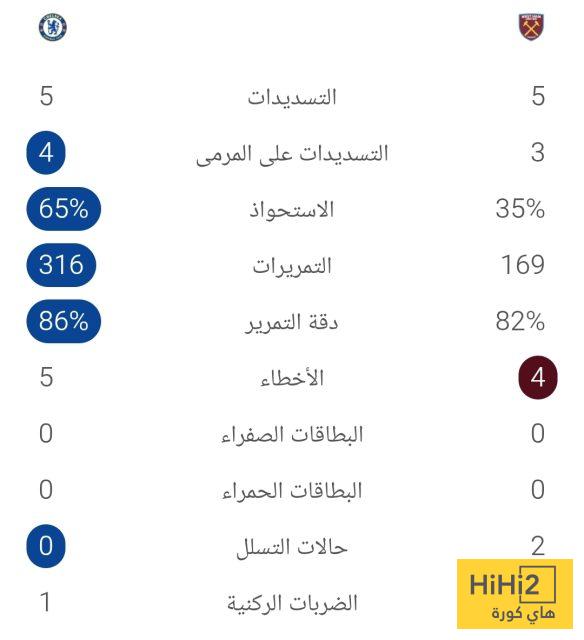Click West Ham's 35% possession value

point(520,209)
